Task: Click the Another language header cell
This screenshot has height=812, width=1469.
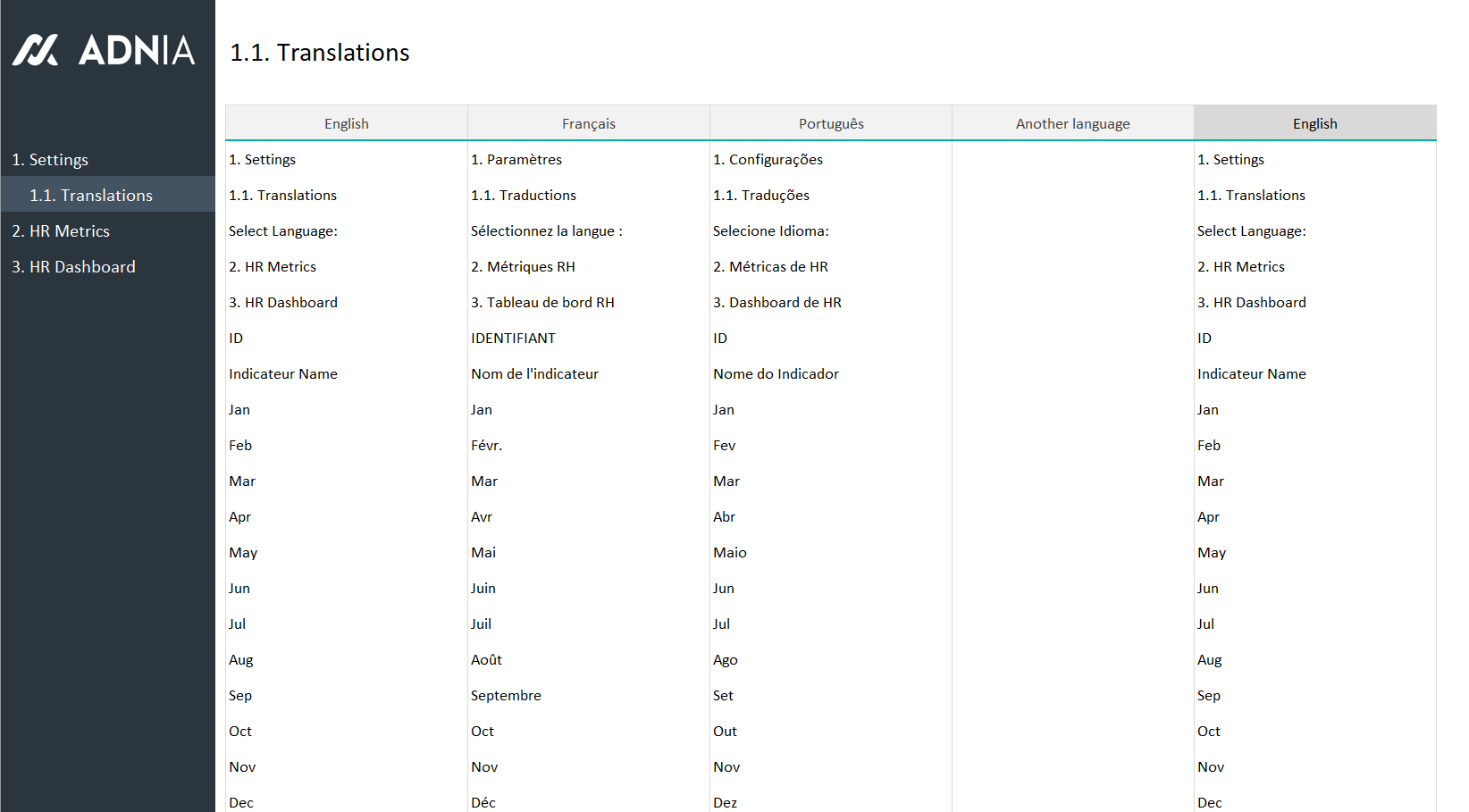Action: 1072,124
